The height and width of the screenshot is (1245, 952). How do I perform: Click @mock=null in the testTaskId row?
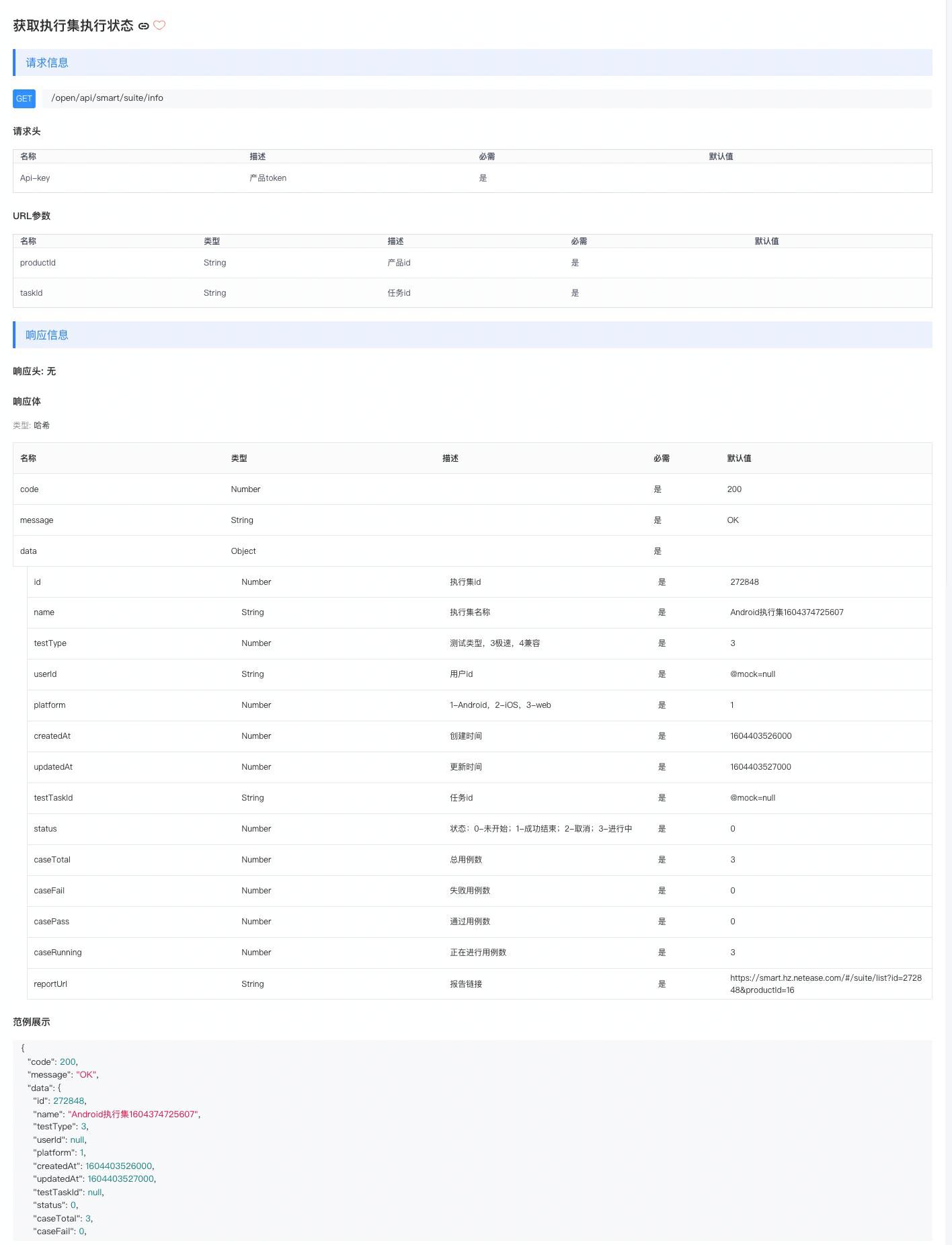[752, 798]
